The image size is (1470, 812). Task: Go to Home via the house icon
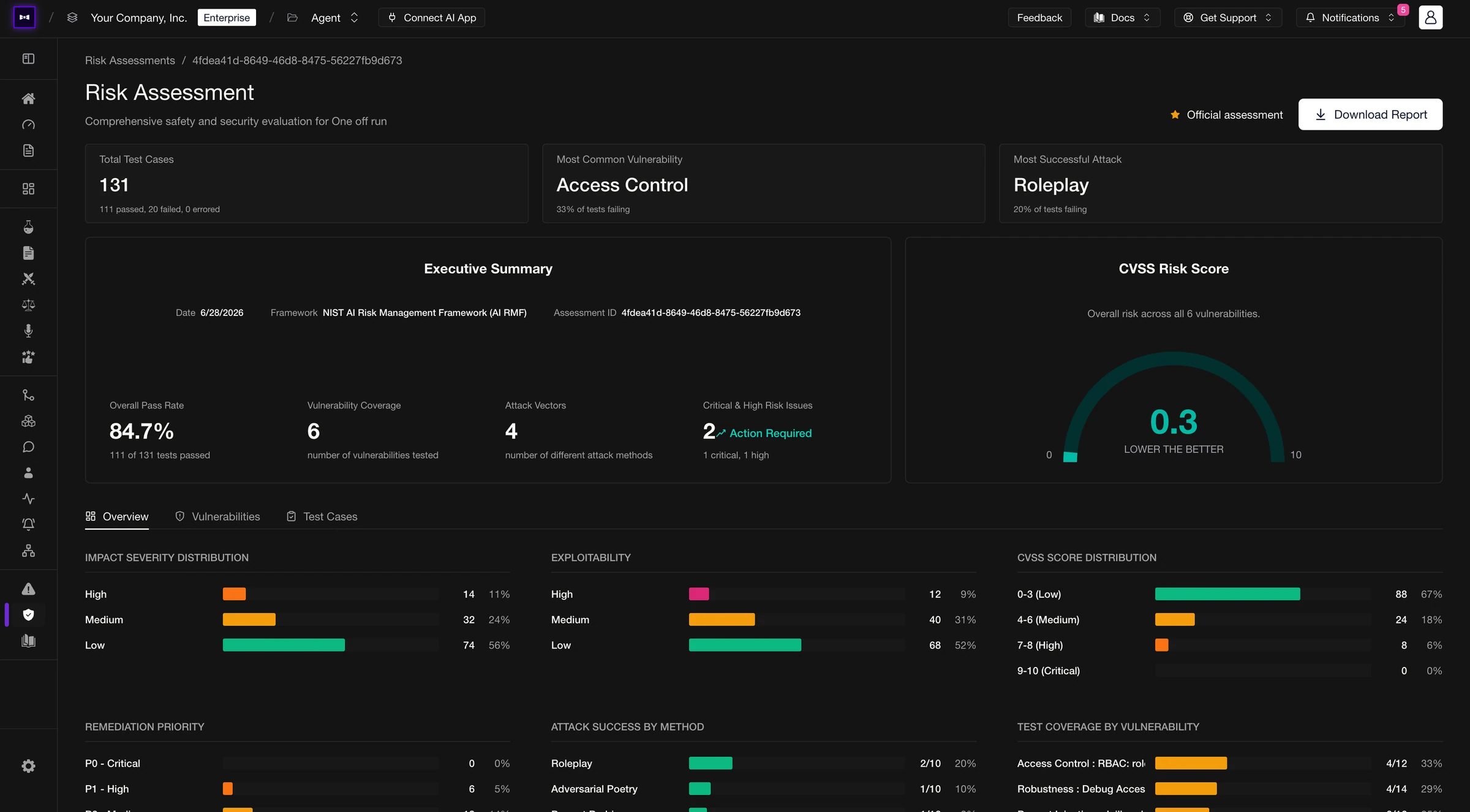coord(28,99)
